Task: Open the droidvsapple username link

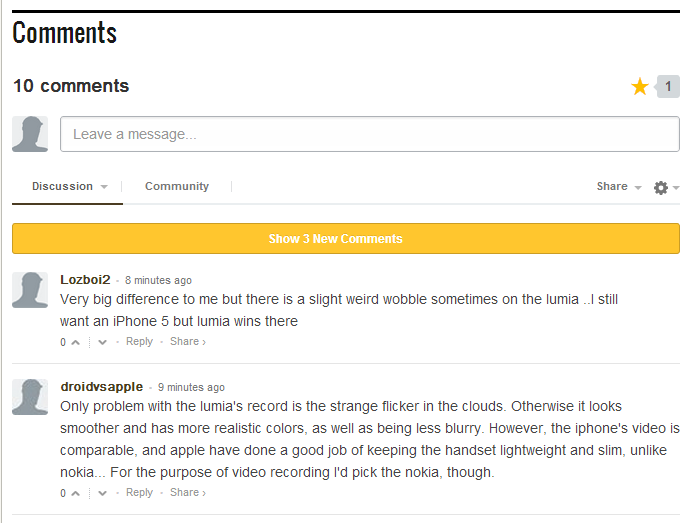Action: click(101, 387)
